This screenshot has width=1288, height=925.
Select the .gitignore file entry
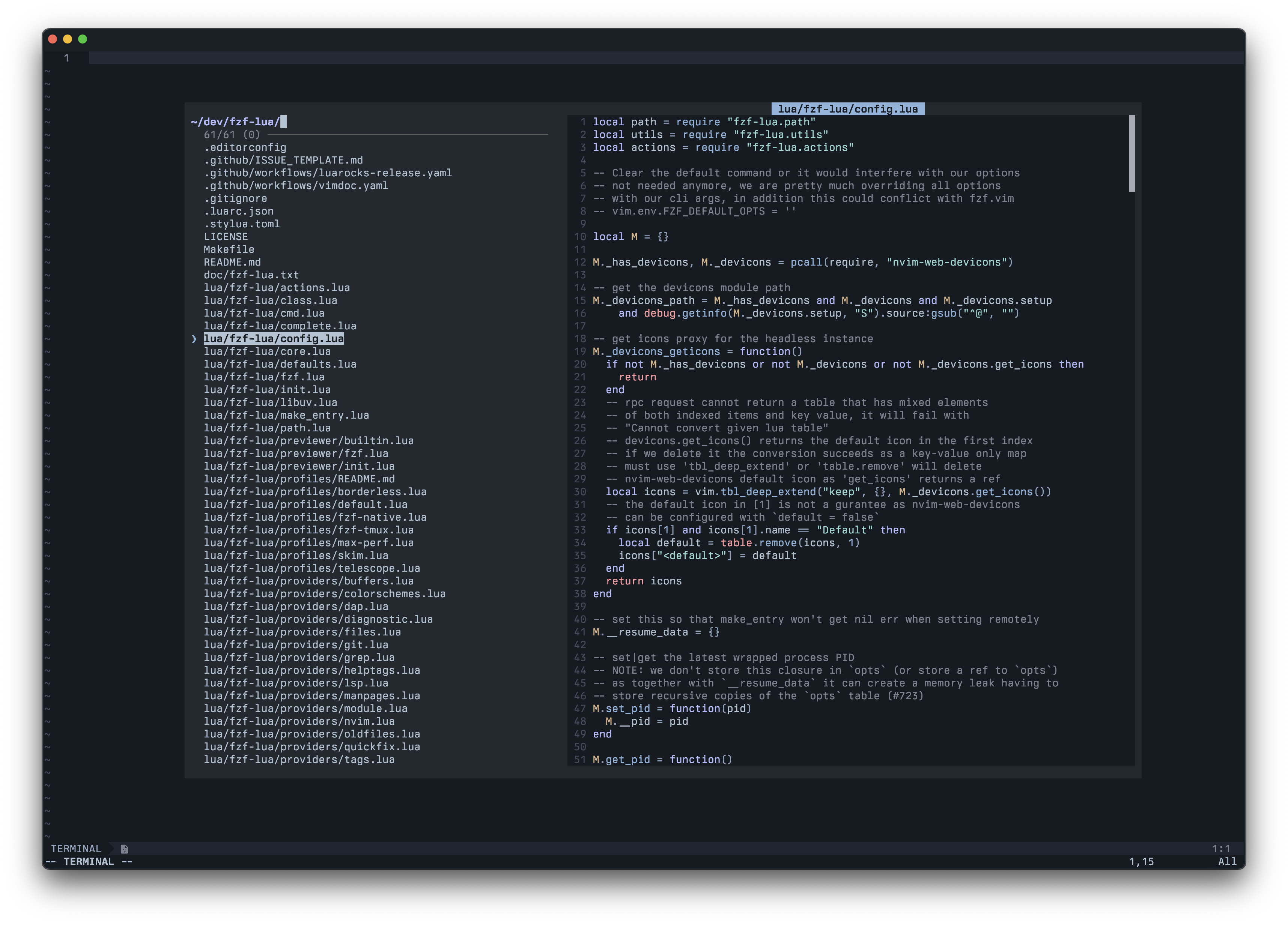pyautogui.click(x=235, y=198)
